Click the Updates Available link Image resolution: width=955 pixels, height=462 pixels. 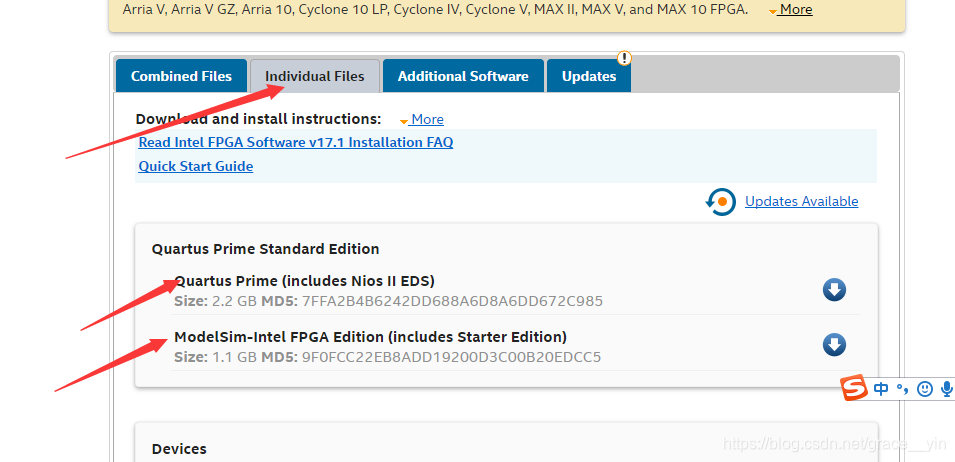click(x=802, y=201)
